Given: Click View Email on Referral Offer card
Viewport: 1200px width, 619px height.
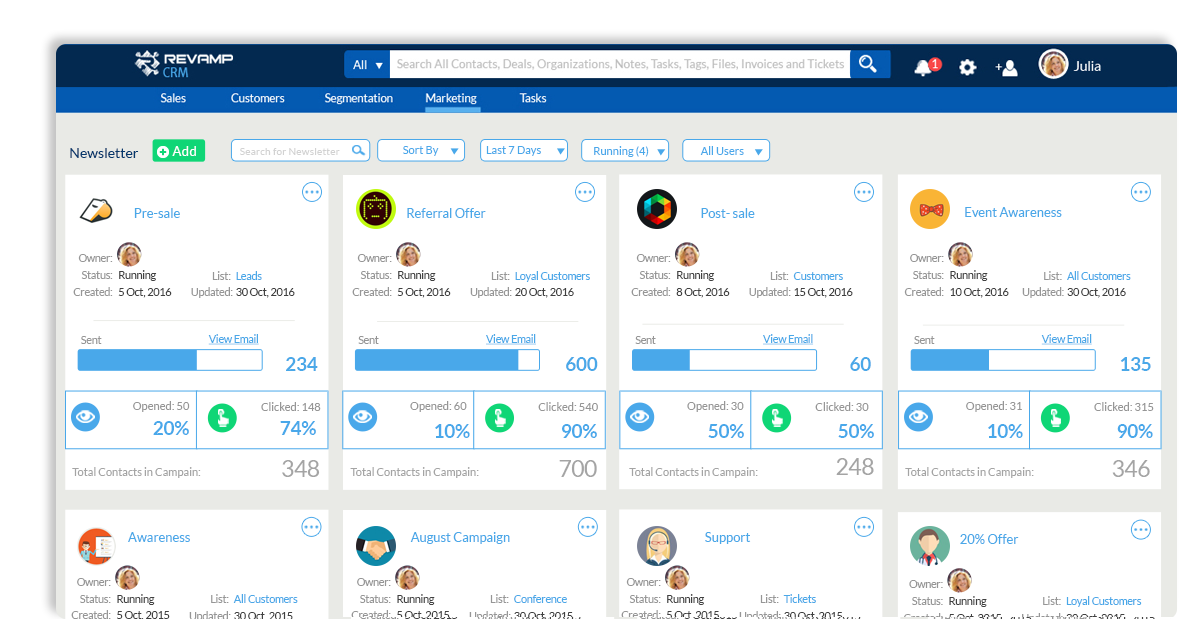Looking at the screenshot, I should (511, 339).
